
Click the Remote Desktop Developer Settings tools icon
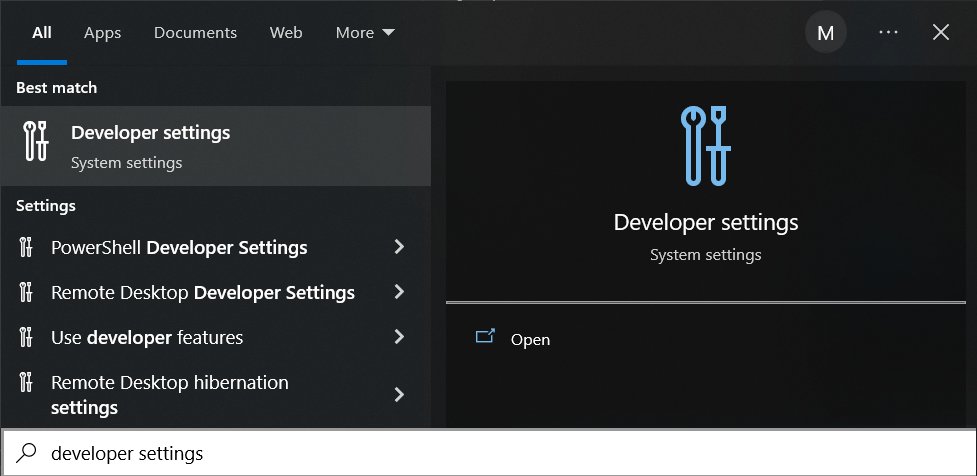[26, 292]
